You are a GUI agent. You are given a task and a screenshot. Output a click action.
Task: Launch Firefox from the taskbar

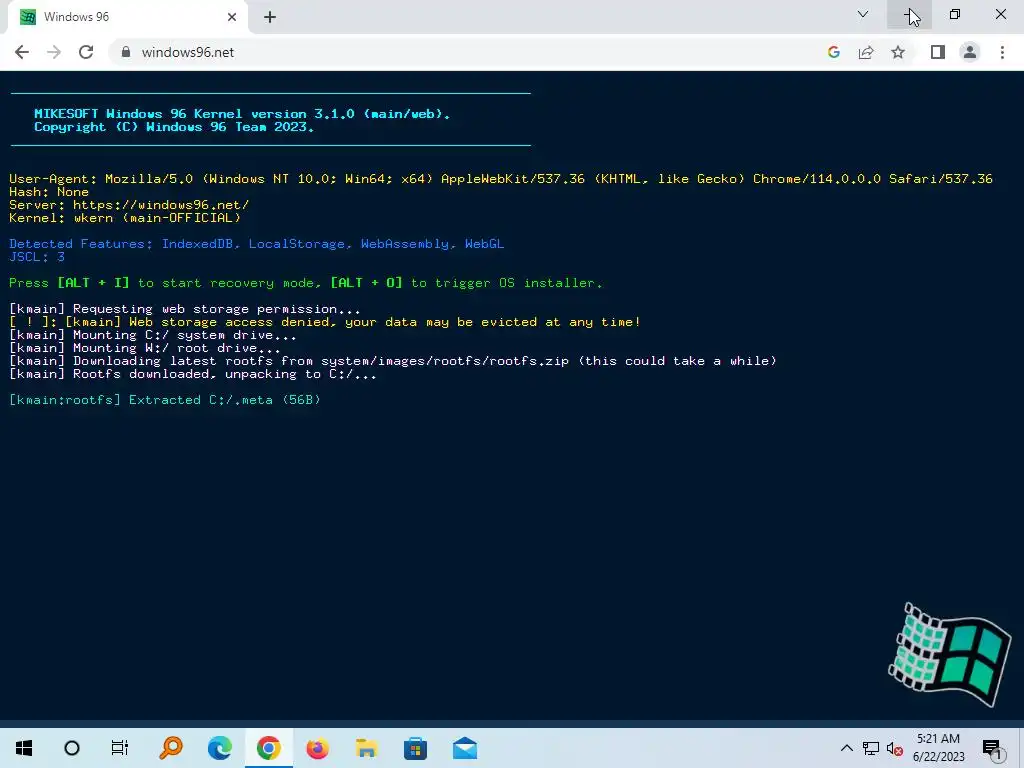[x=317, y=748]
